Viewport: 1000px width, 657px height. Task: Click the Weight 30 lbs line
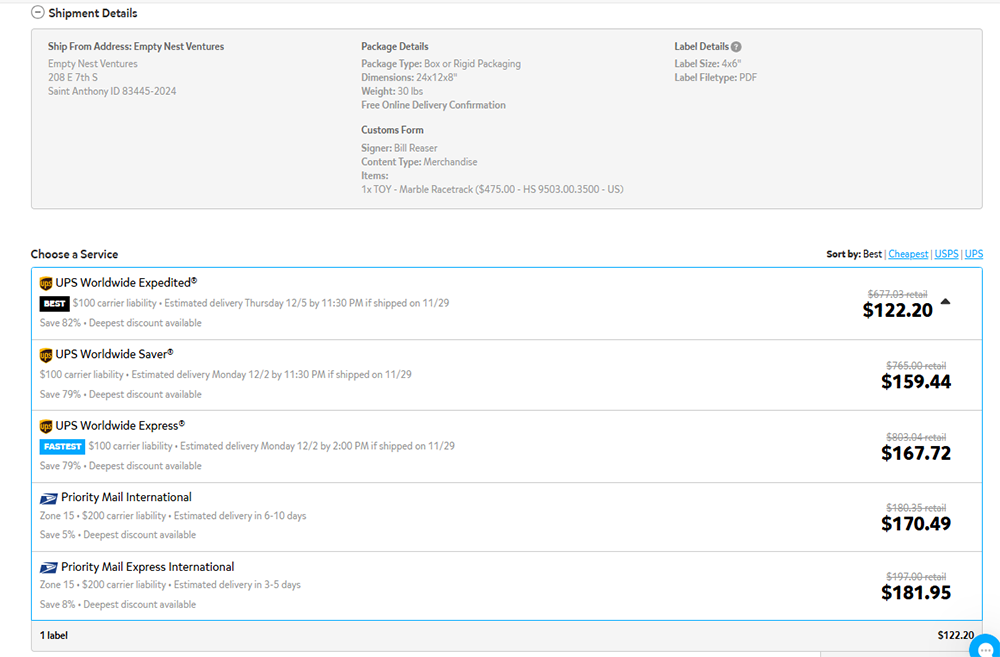[x=392, y=91]
